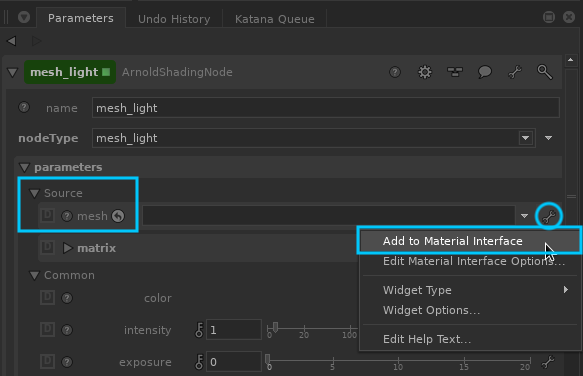
Task: Toggle the mesh default state box
Action: point(47,216)
